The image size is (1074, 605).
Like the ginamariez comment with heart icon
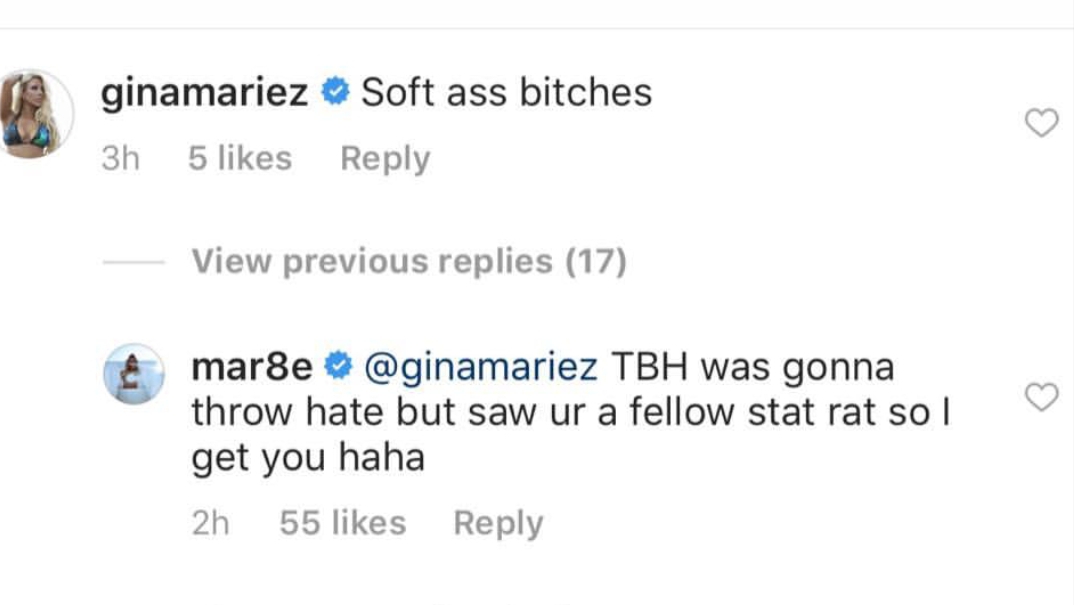(1042, 123)
